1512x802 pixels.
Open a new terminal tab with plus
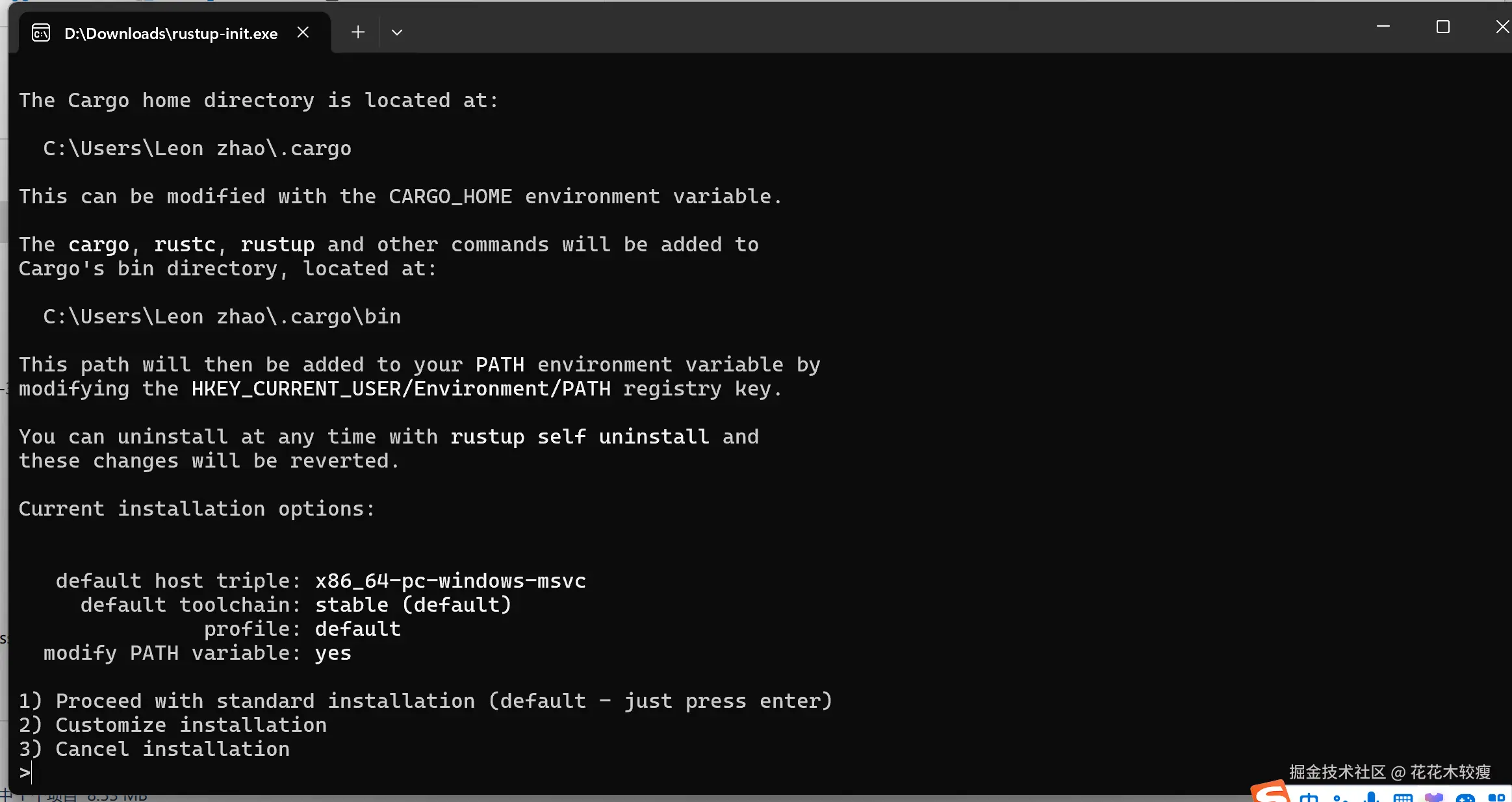coord(358,32)
